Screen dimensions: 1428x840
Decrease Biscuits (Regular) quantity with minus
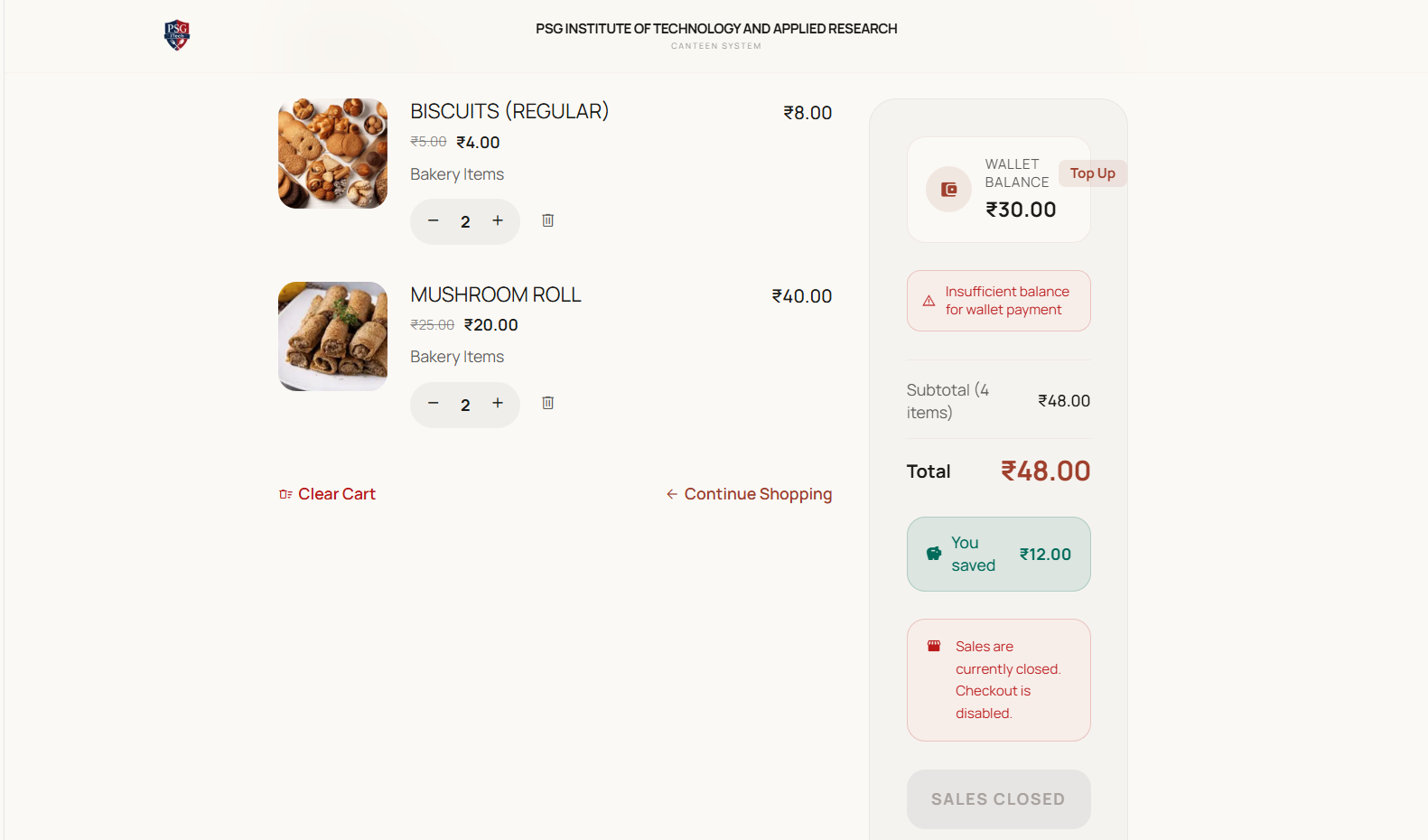click(434, 221)
